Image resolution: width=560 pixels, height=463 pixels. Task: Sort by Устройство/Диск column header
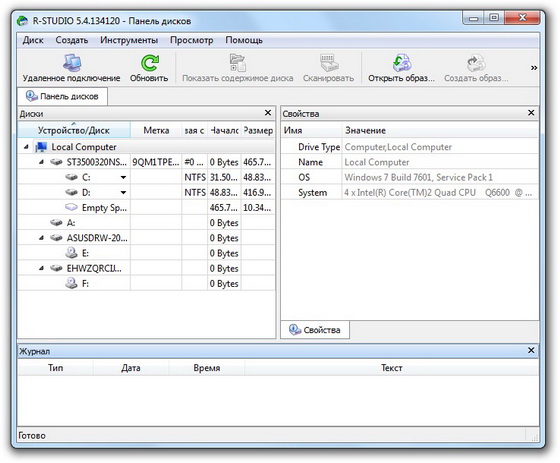click(x=74, y=130)
